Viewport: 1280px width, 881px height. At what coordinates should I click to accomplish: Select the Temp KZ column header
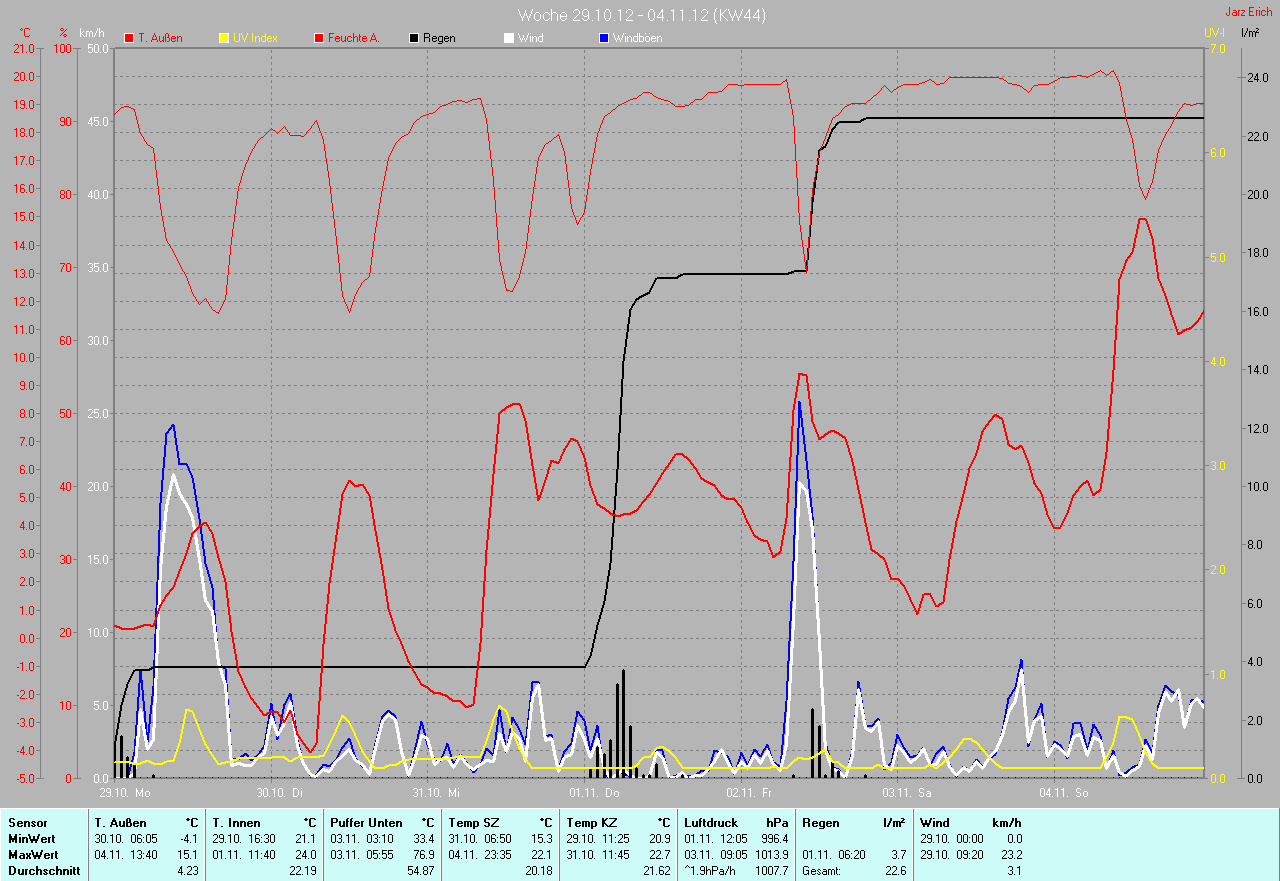592,823
